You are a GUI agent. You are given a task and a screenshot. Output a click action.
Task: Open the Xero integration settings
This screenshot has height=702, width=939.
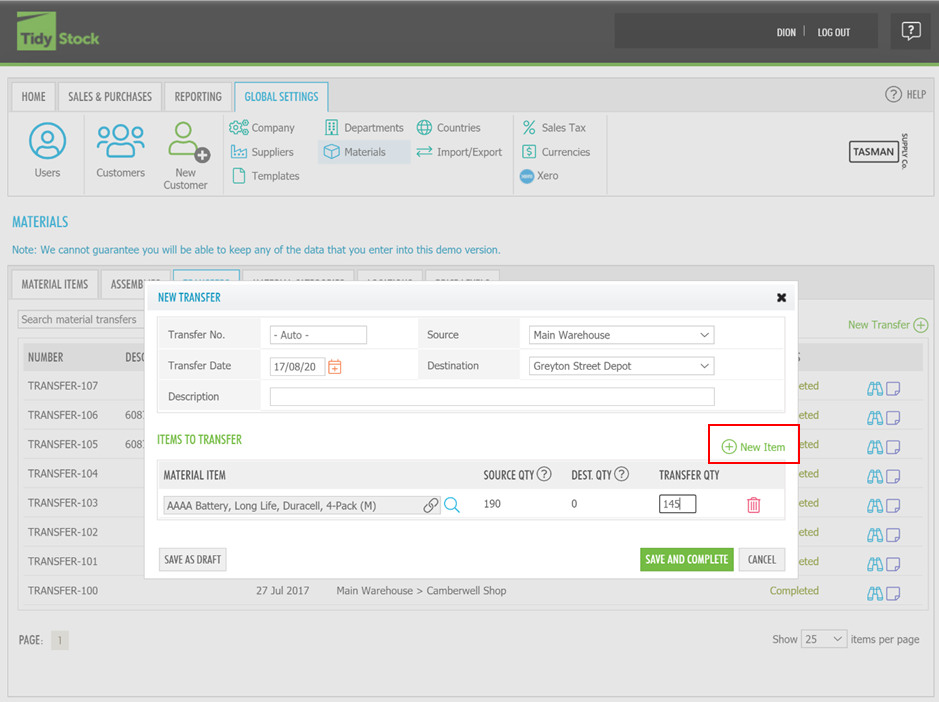[x=539, y=176]
